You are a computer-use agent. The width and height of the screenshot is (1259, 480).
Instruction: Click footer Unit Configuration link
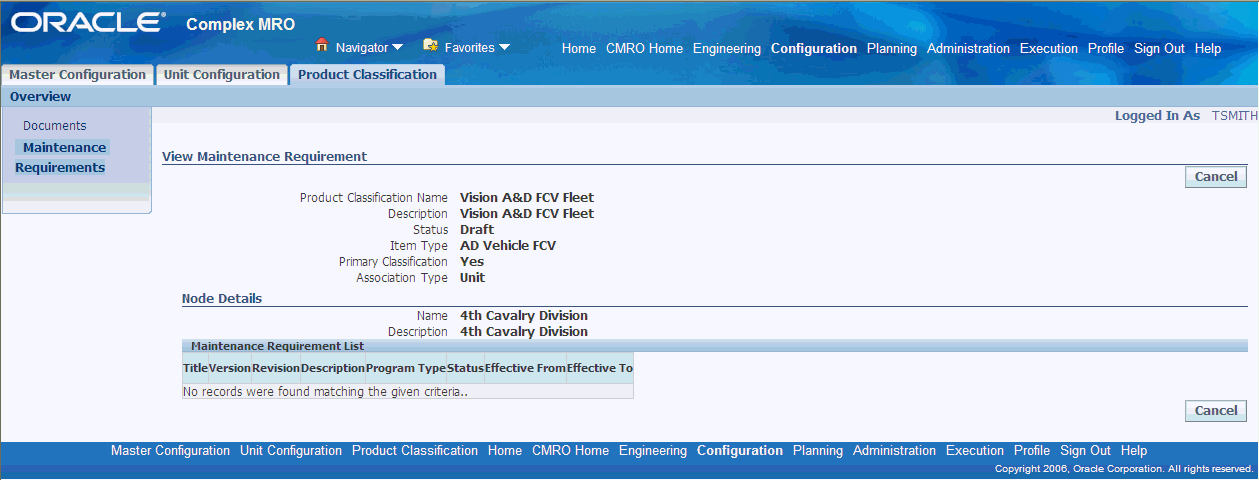(x=291, y=451)
